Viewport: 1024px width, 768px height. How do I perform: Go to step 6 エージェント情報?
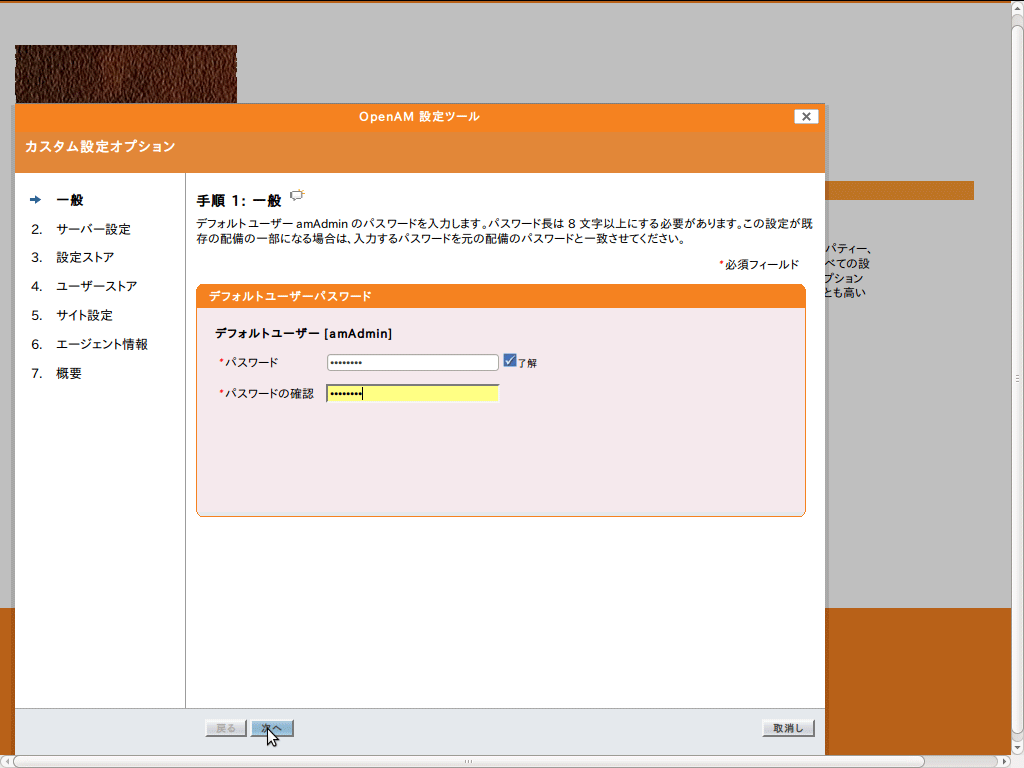pos(102,344)
